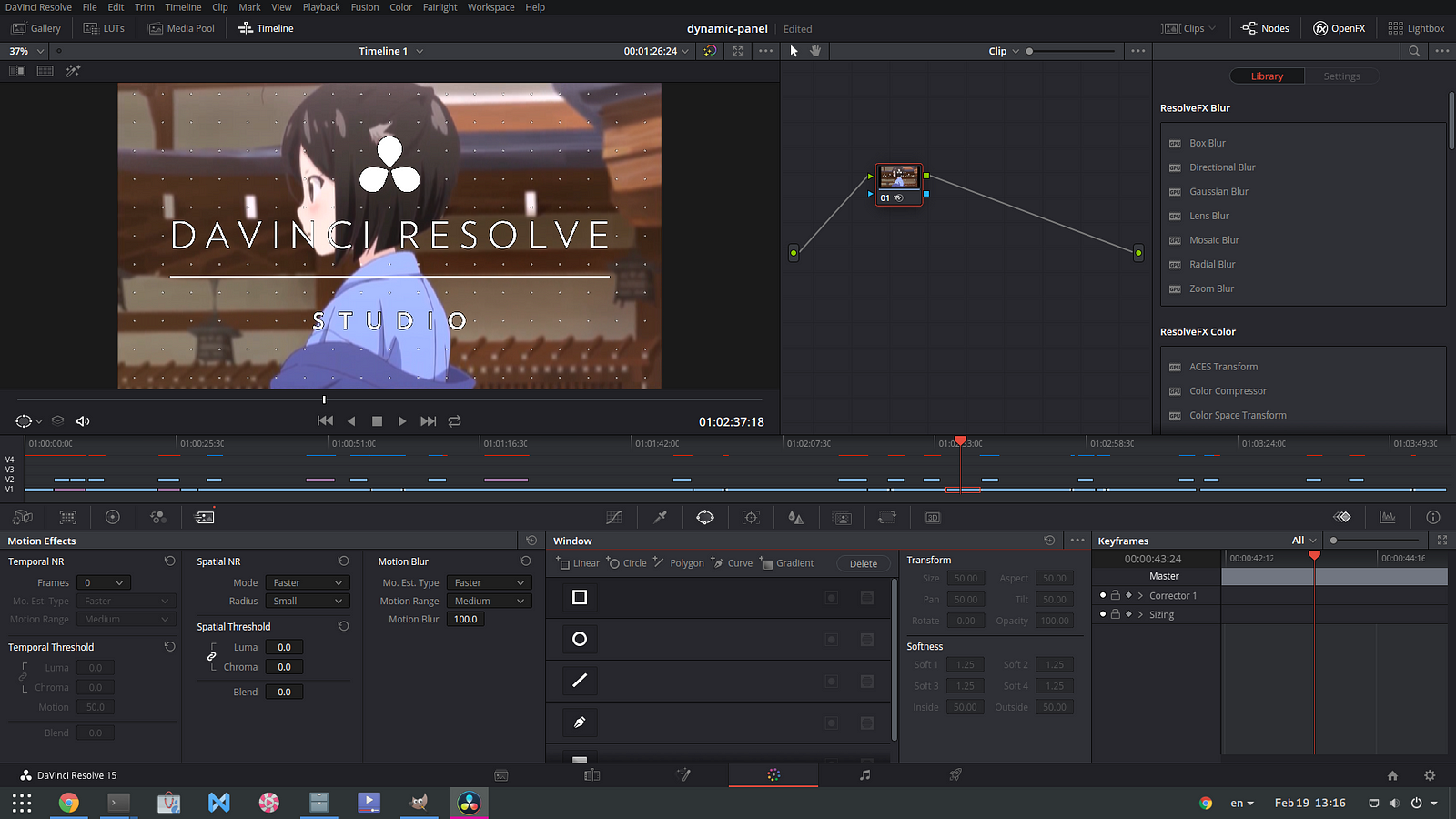Open the Stereoscopic 3D palette
Screen dimensions: 1456x819
click(x=933, y=517)
